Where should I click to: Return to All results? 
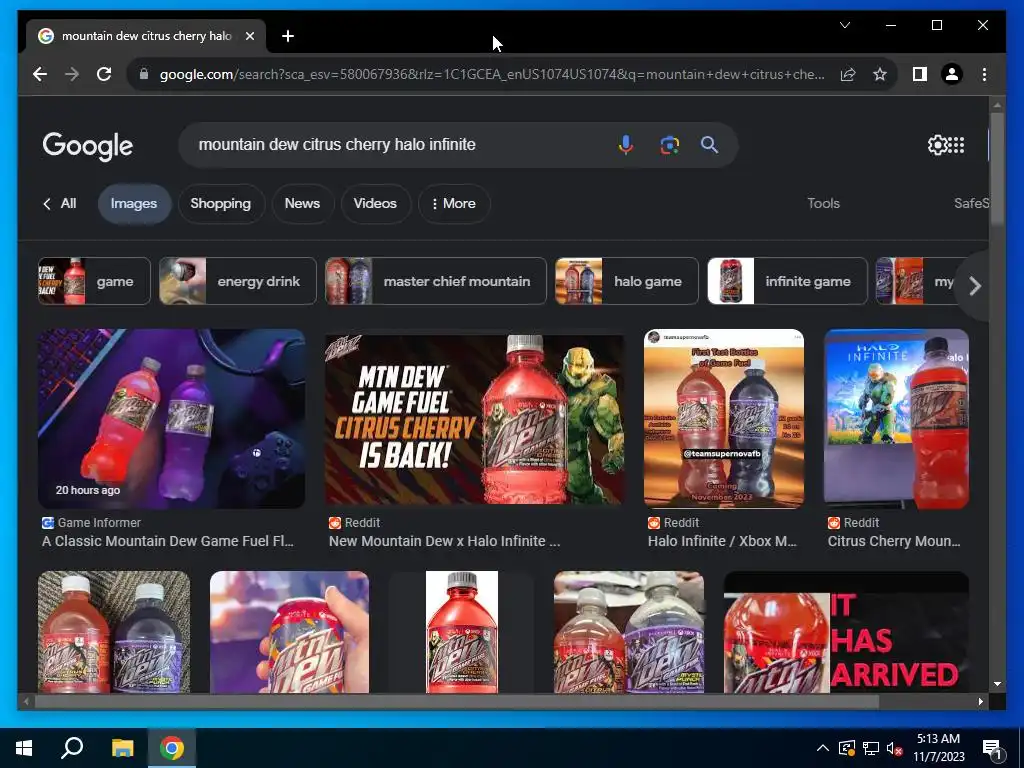[x=60, y=204]
